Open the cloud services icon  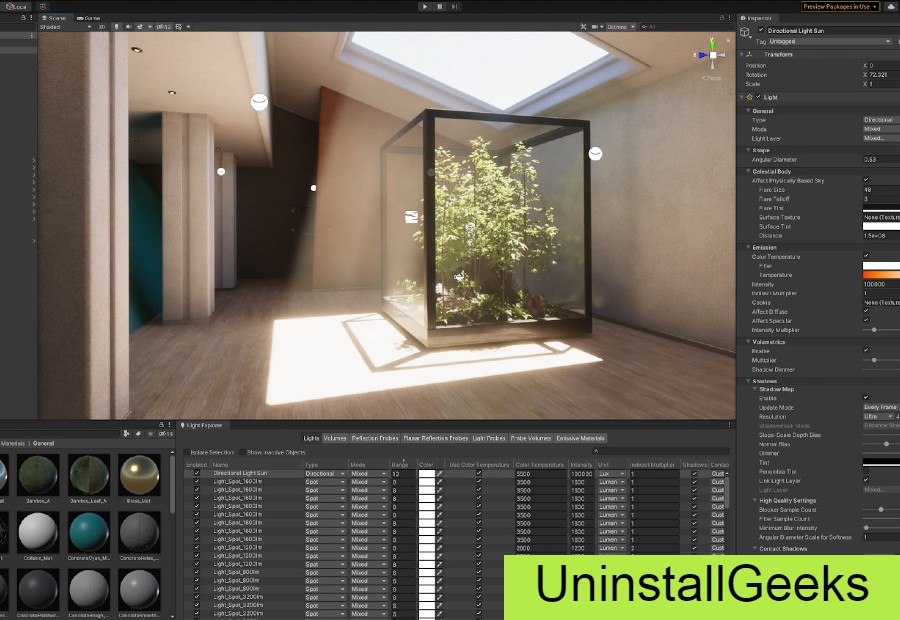(891, 6)
